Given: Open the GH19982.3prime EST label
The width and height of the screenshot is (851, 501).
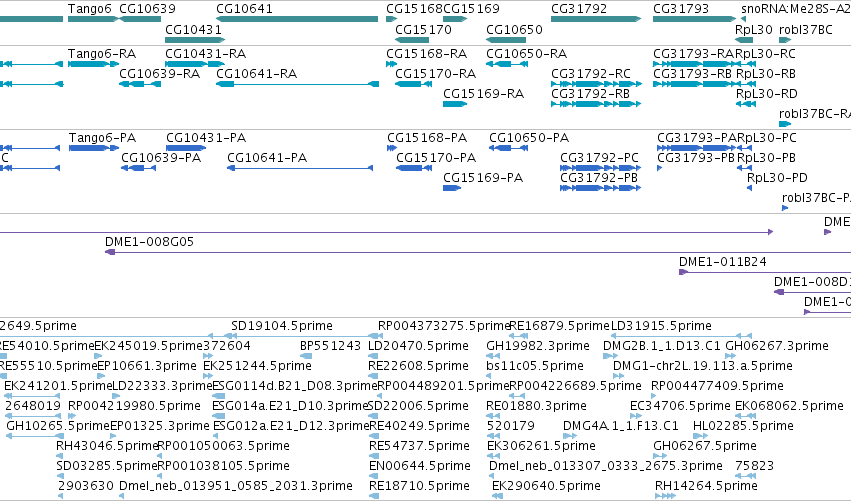Looking at the screenshot, I should (x=537, y=346).
